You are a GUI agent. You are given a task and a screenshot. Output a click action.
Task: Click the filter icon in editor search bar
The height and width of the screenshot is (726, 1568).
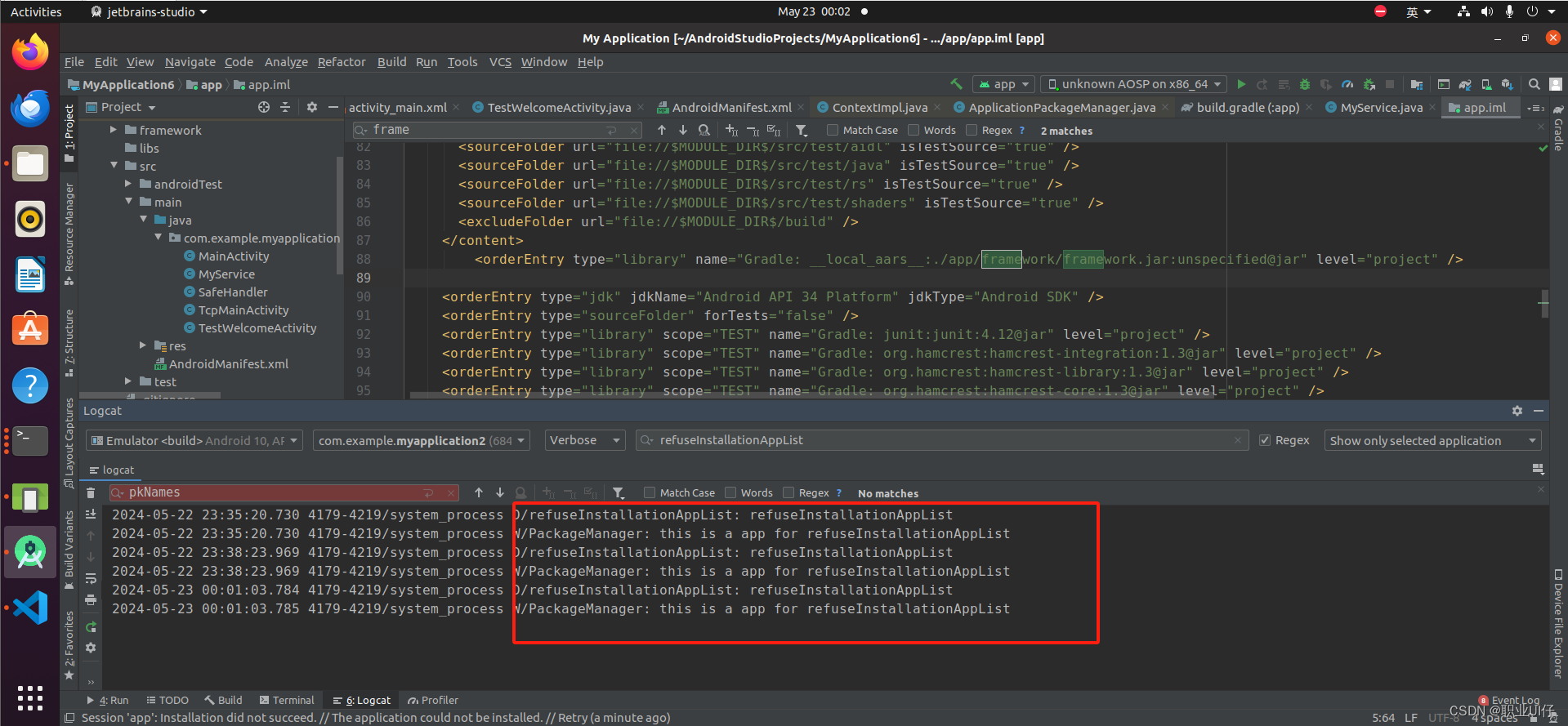802,130
